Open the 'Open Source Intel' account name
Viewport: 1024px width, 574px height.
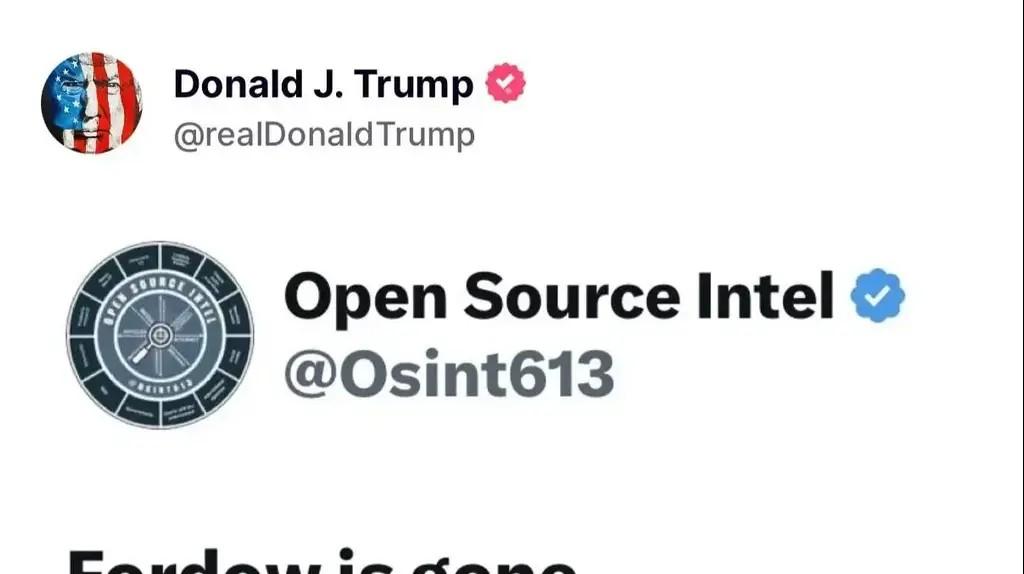coord(559,296)
